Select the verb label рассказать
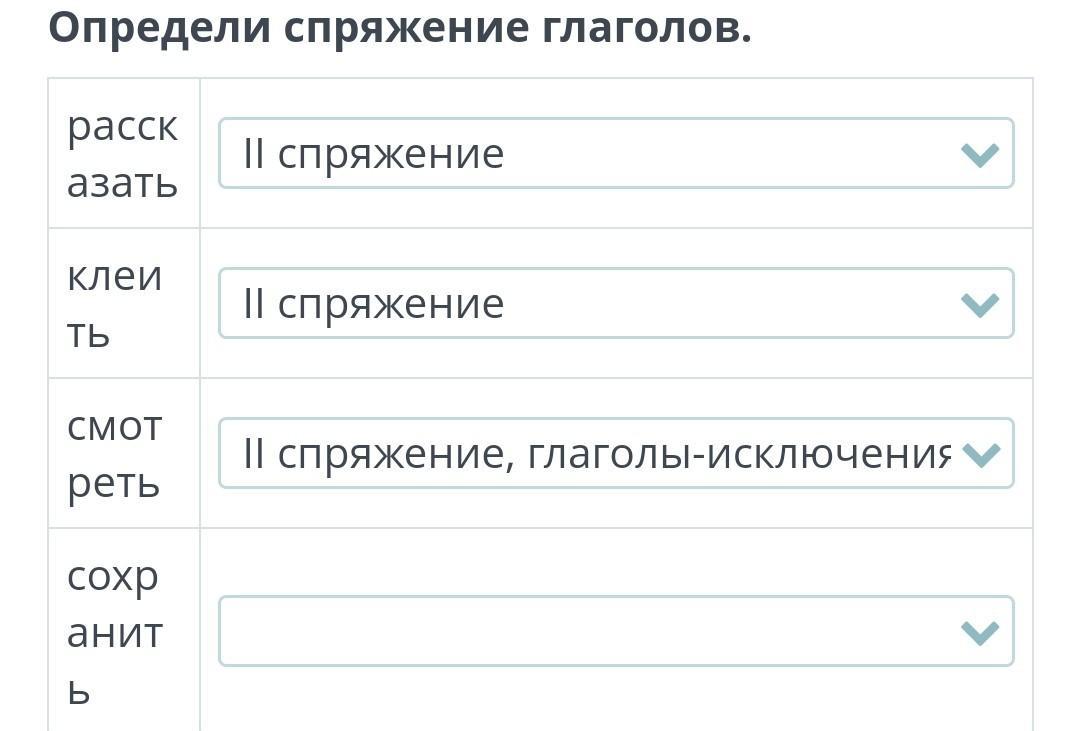The width and height of the screenshot is (1080, 731). (x=123, y=154)
